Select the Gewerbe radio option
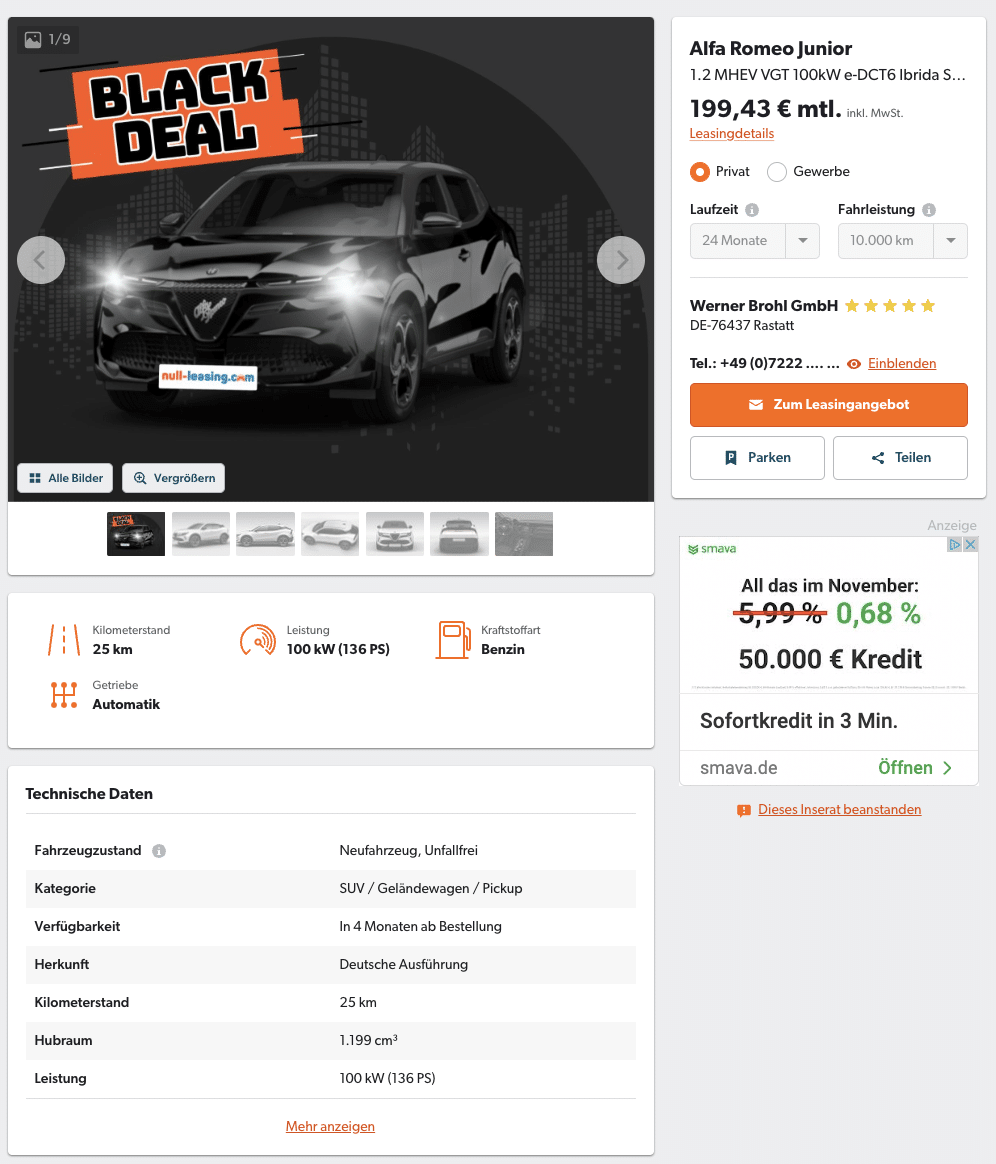This screenshot has width=996, height=1164. [776, 172]
